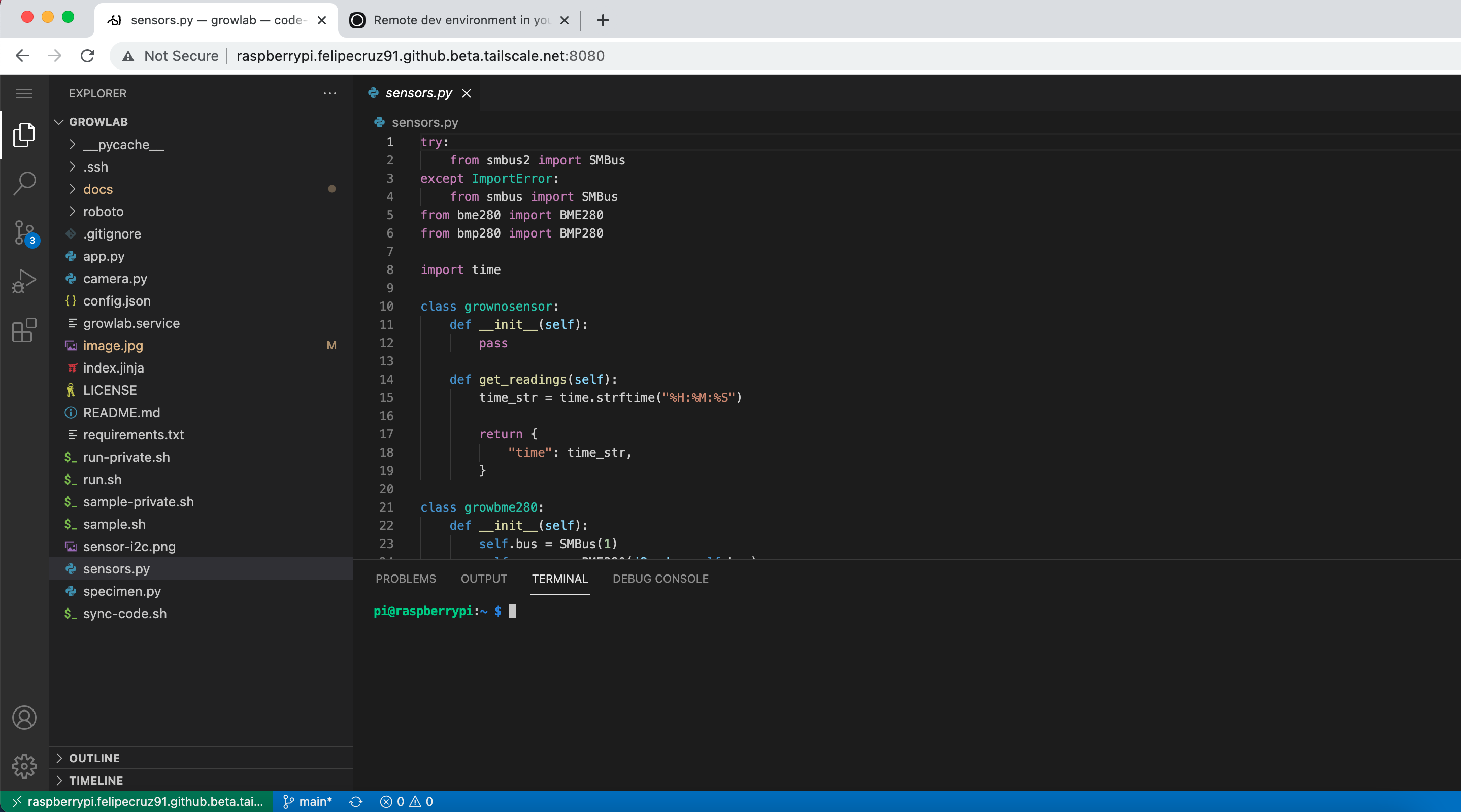Open the Accounts icon
Image resolution: width=1461 pixels, height=812 pixels.
click(x=24, y=717)
